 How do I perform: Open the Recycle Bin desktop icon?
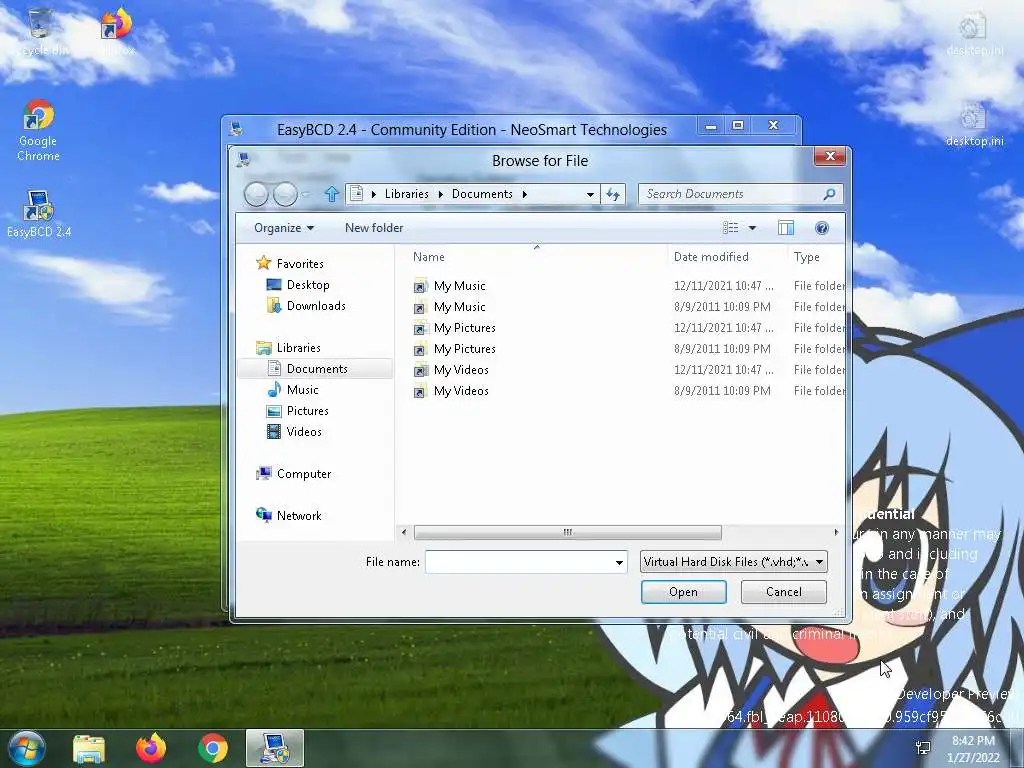(x=40, y=33)
